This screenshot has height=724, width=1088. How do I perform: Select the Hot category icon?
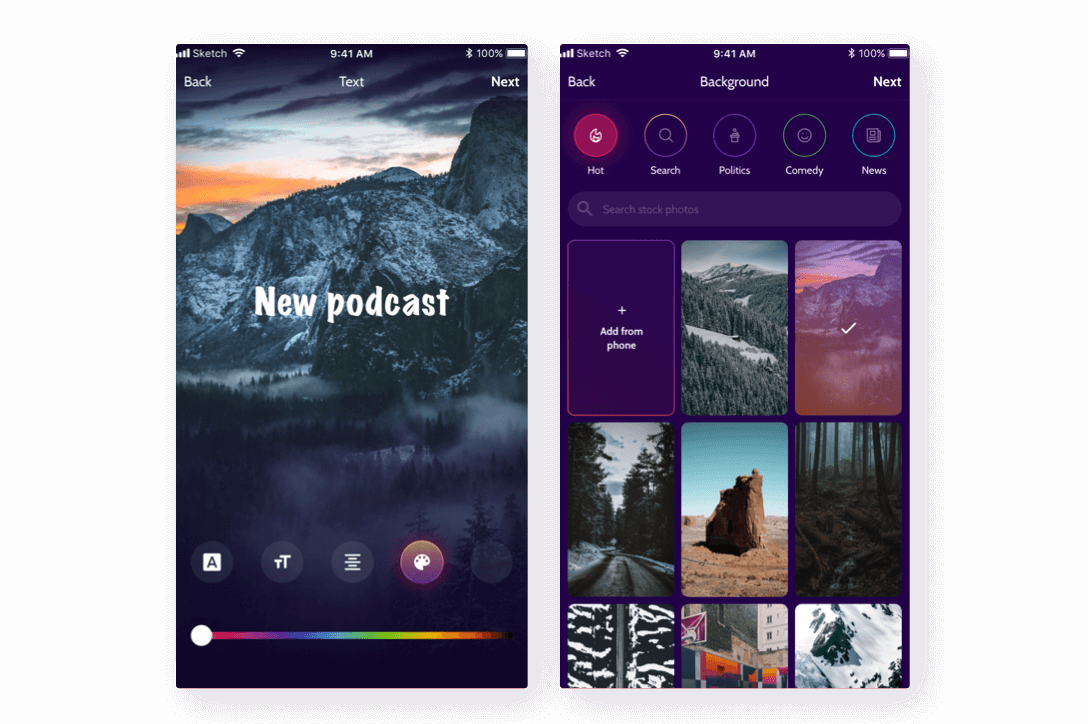pyautogui.click(x=595, y=135)
